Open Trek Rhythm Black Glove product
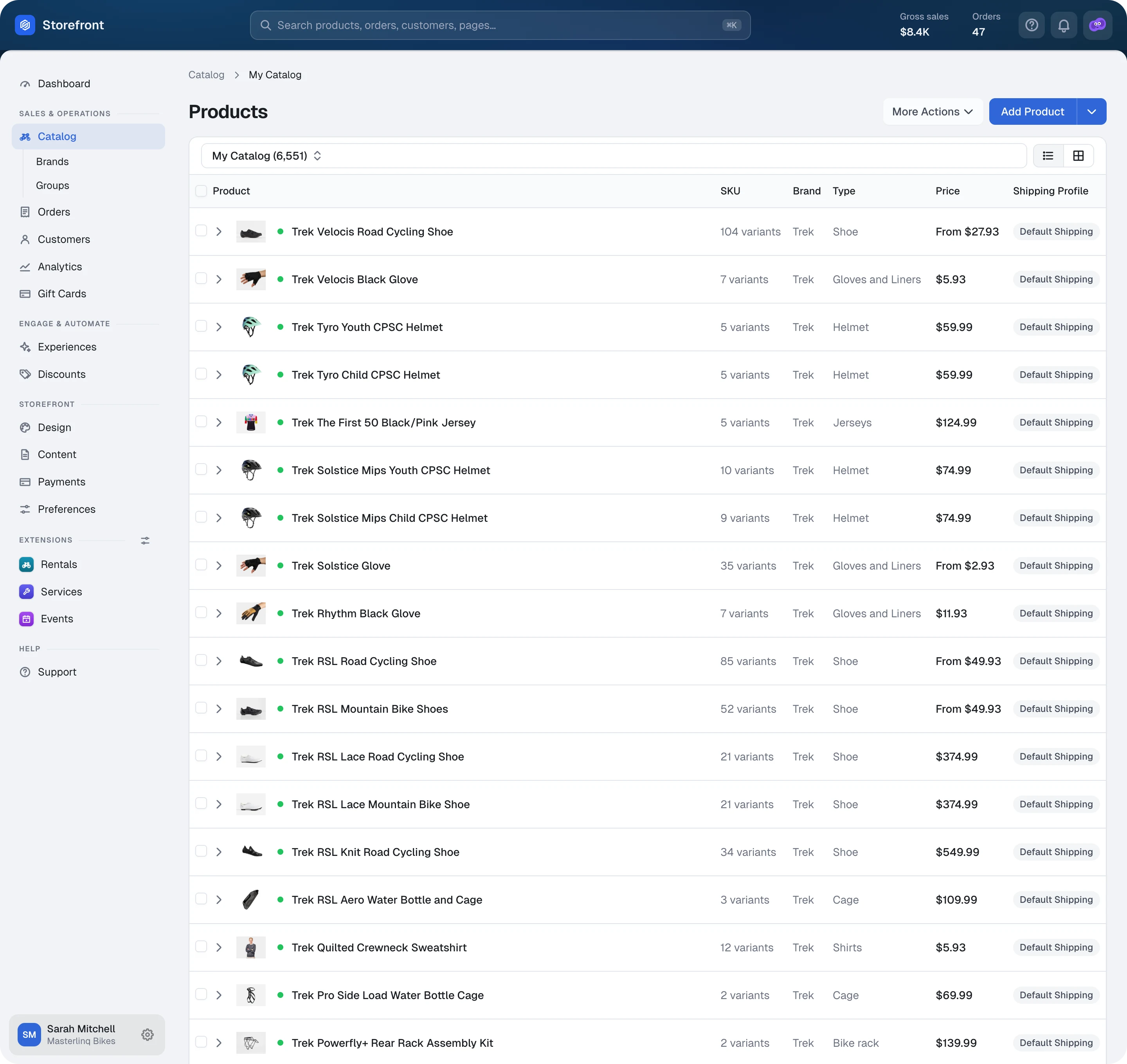The image size is (1127, 1064). tap(356, 614)
